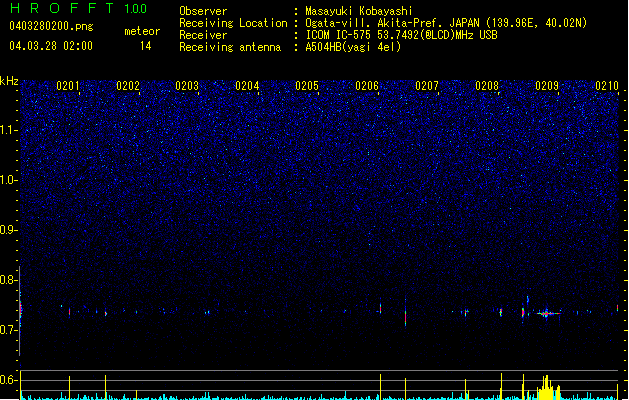This screenshot has width=629, height=400.
Task: Click the 0209 time marker
Action: coord(547,86)
